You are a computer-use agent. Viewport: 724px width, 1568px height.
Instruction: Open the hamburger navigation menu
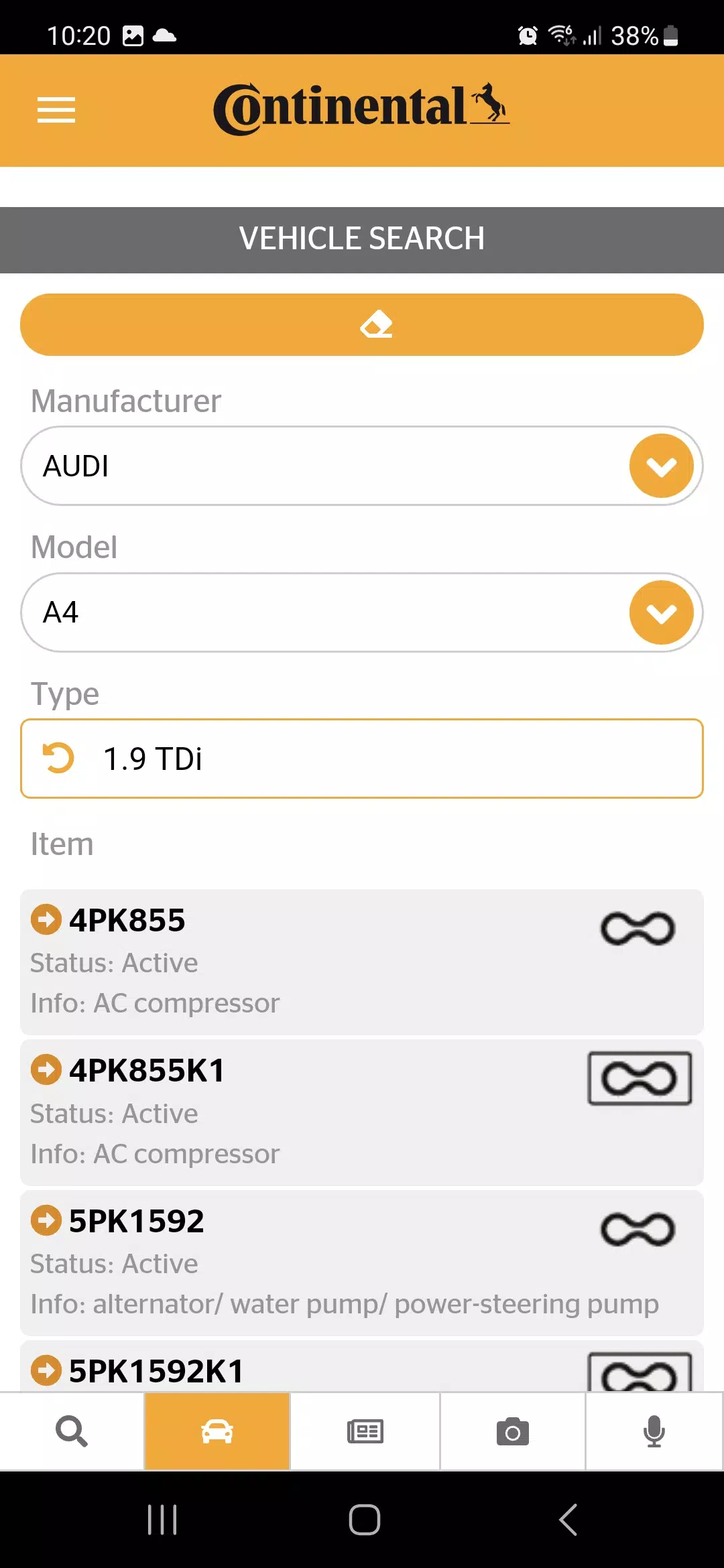56,110
